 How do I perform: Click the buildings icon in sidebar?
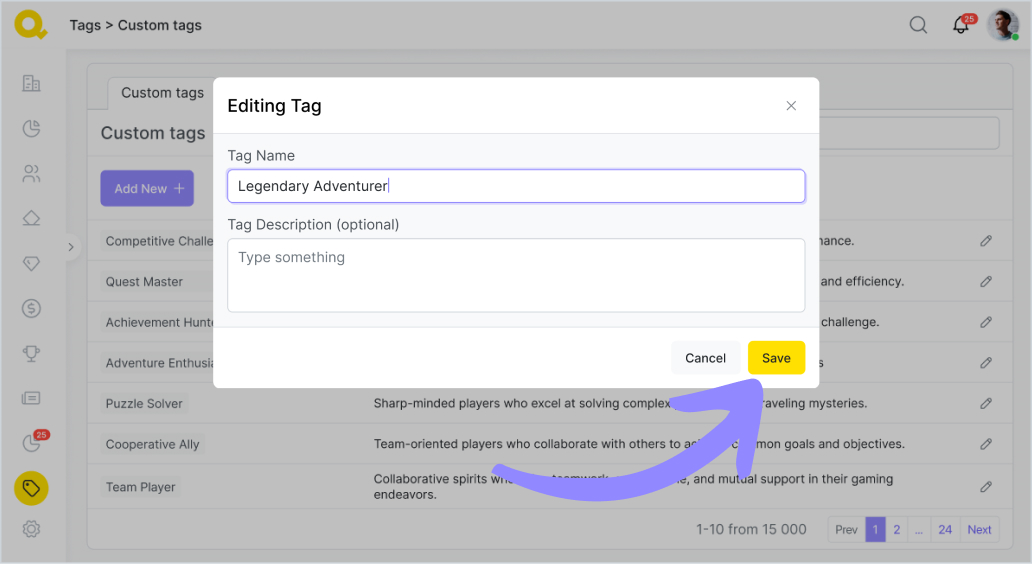point(31,83)
